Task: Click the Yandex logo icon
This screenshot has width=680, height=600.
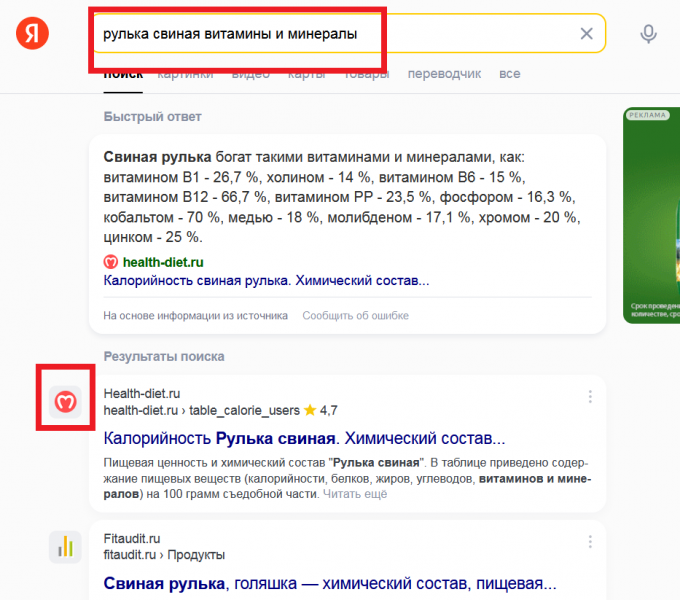Action: click(x=32, y=33)
